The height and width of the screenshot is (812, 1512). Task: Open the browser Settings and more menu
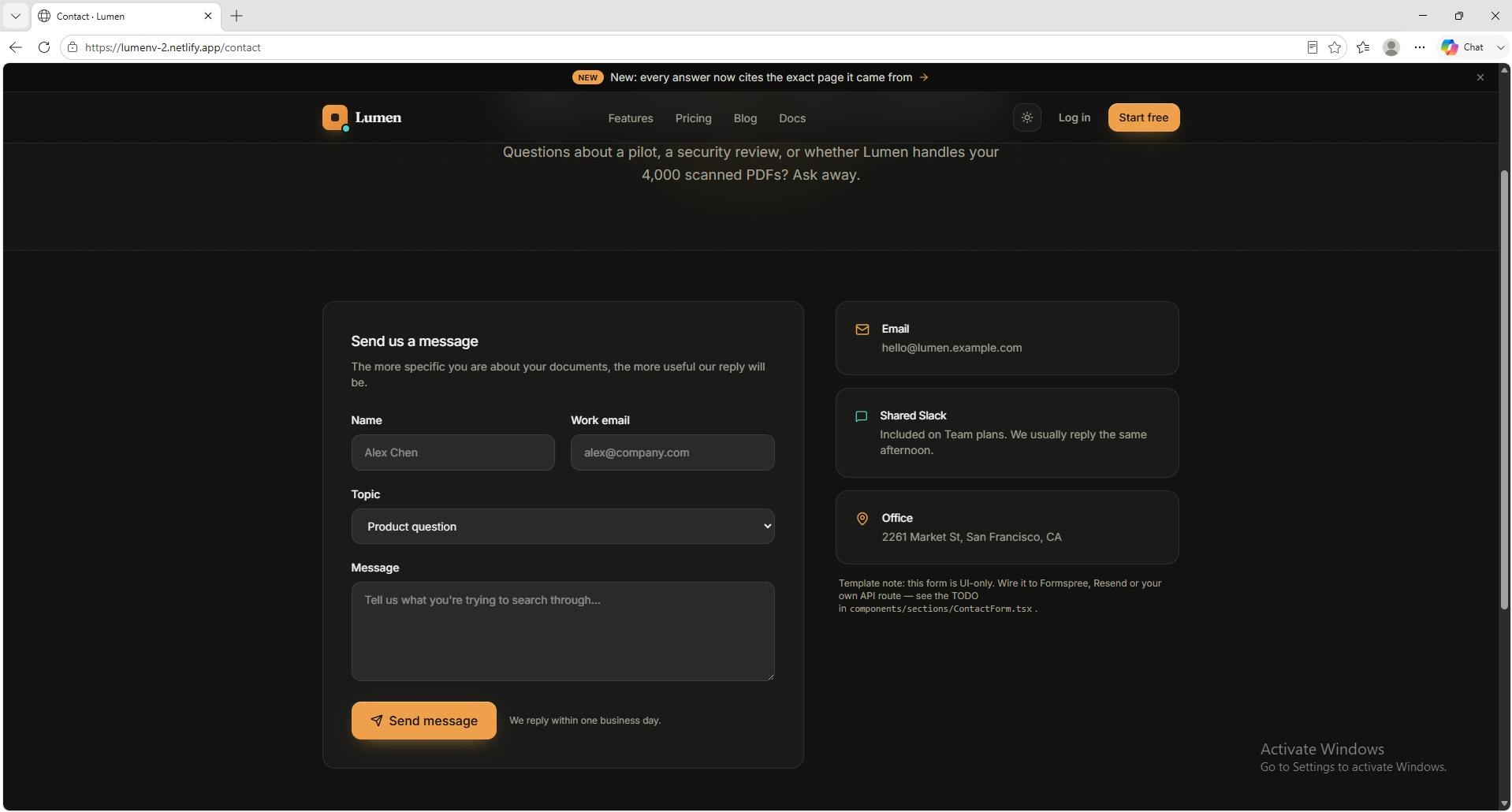(x=1419, y=47)
